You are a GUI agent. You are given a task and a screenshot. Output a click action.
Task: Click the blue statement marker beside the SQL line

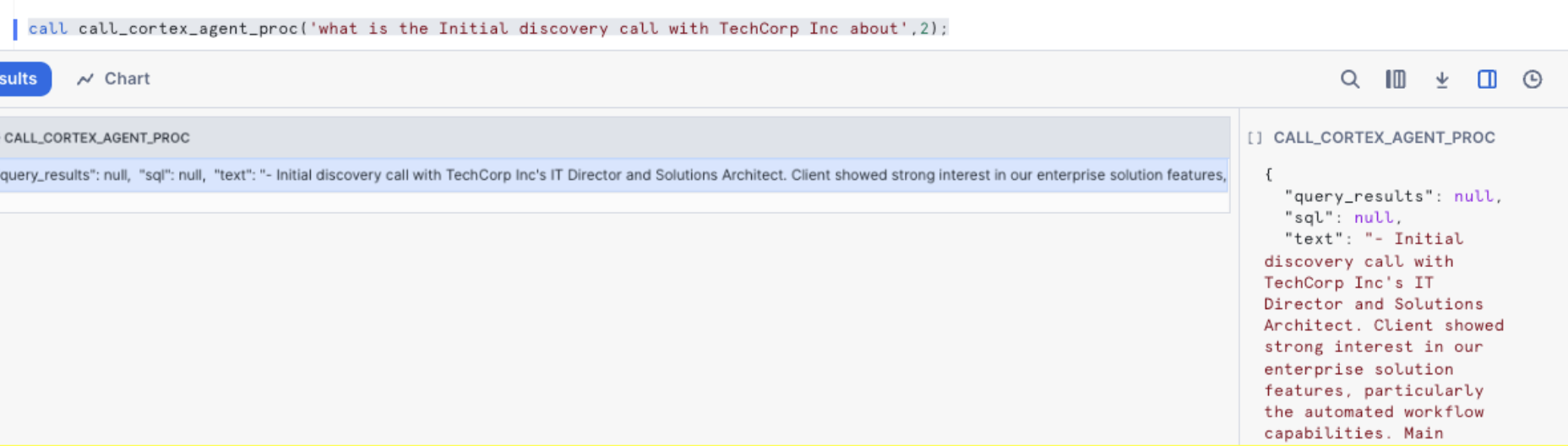pos(15,29)
